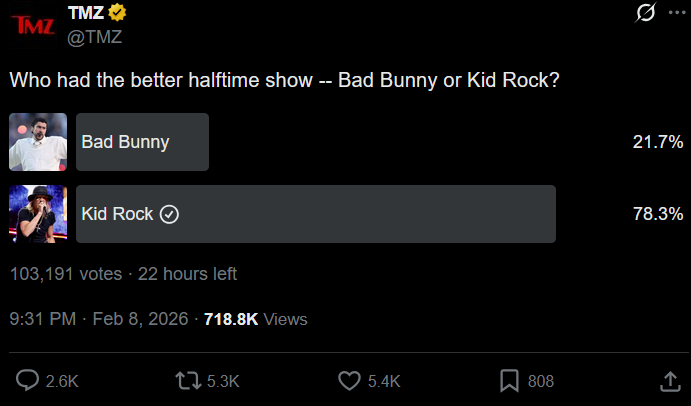Open the share icon at bottom right

(x=670, y=381)
